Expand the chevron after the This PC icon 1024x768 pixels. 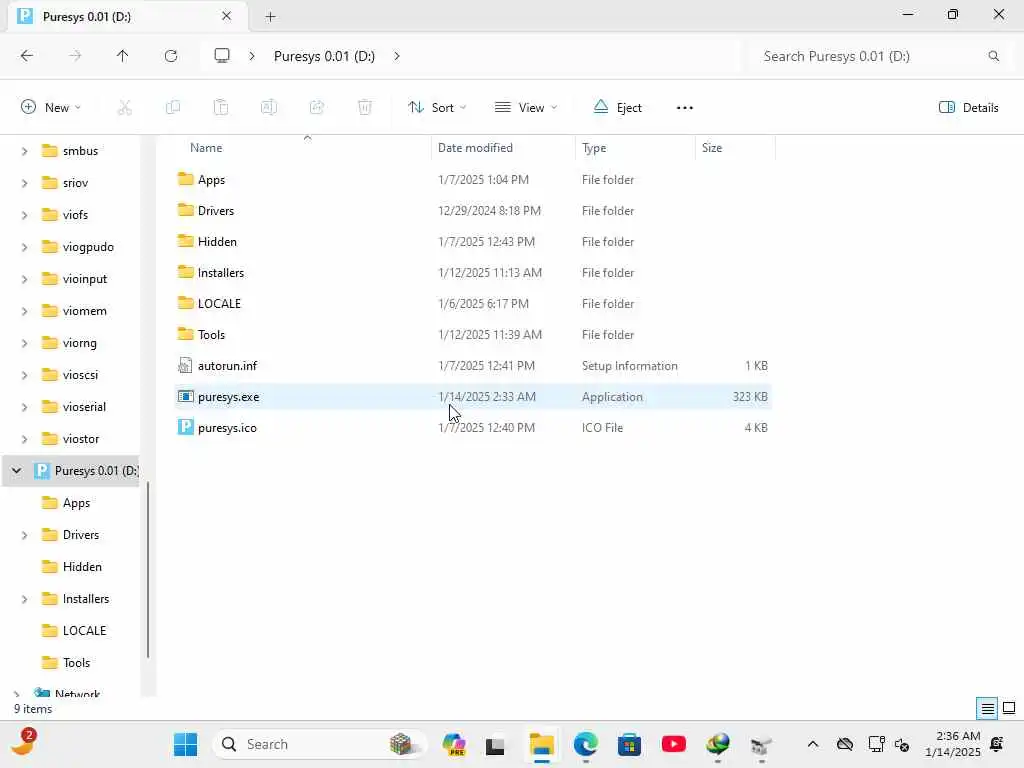click(251, 56)
